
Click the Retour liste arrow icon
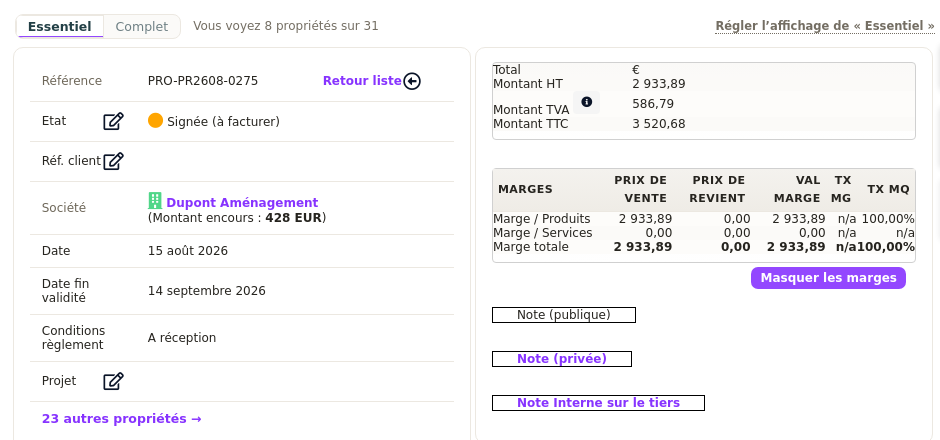[412, 81]
